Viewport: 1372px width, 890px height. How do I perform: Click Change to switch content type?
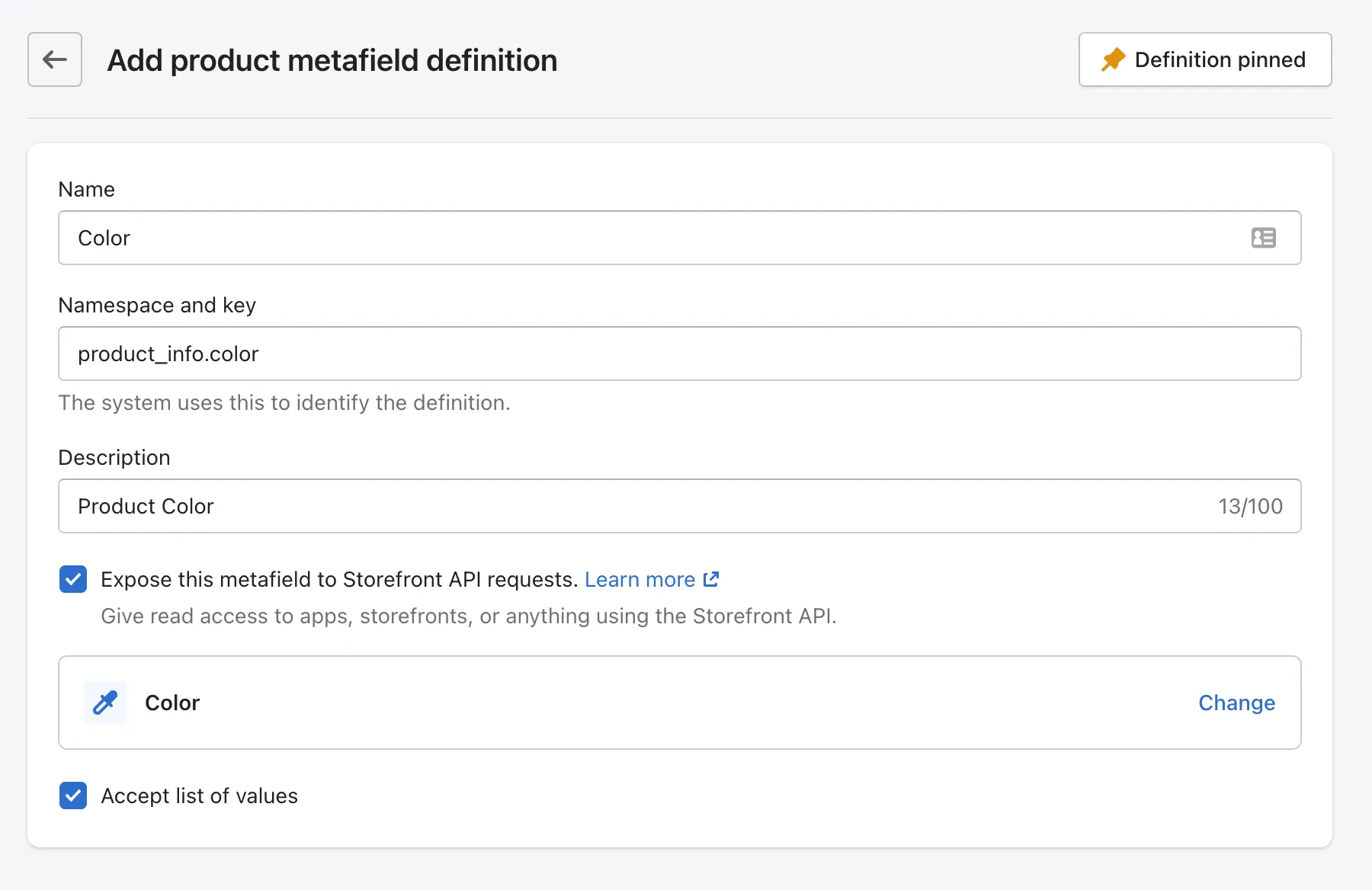pos(1236,703)
